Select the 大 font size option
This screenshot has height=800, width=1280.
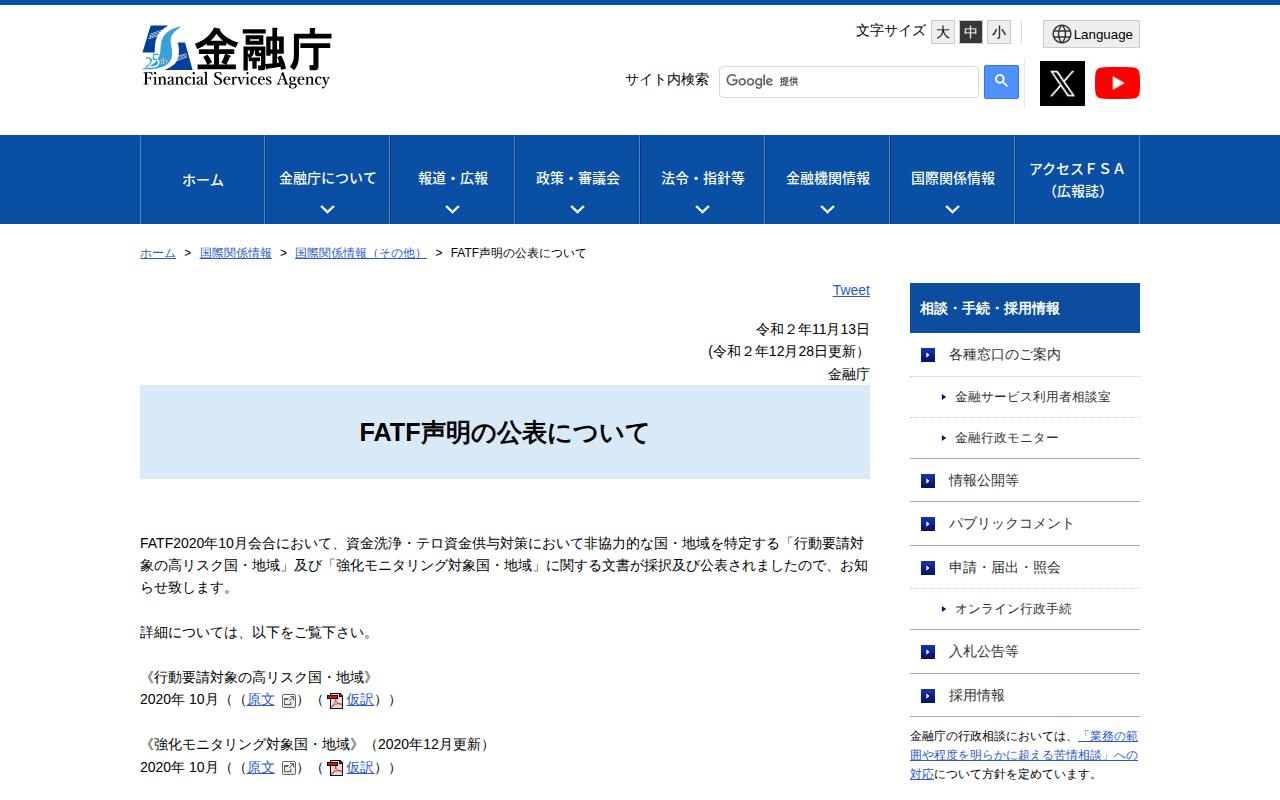942,32
